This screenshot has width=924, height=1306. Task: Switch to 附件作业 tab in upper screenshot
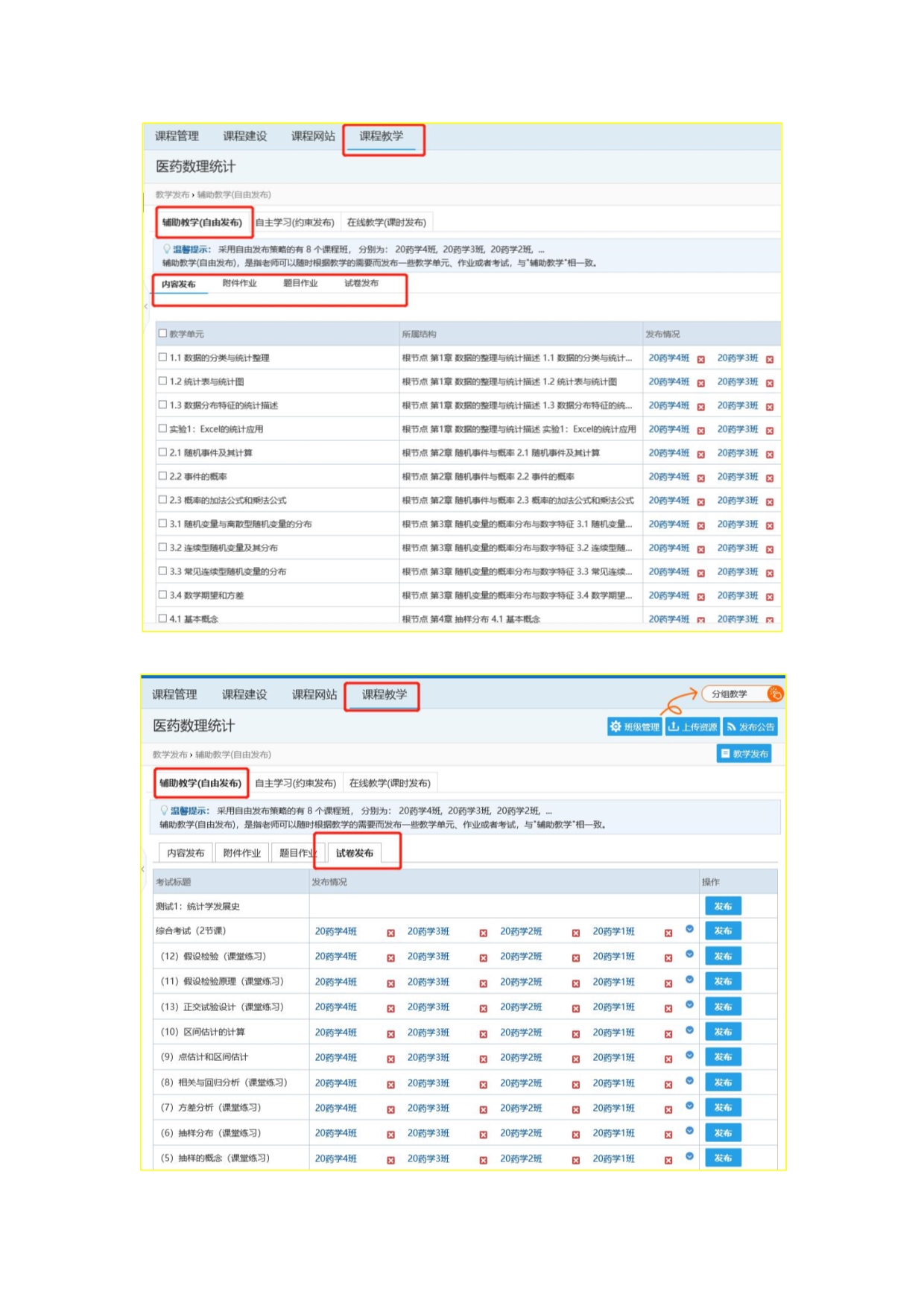pyautogui.click(x=239, y=284)
